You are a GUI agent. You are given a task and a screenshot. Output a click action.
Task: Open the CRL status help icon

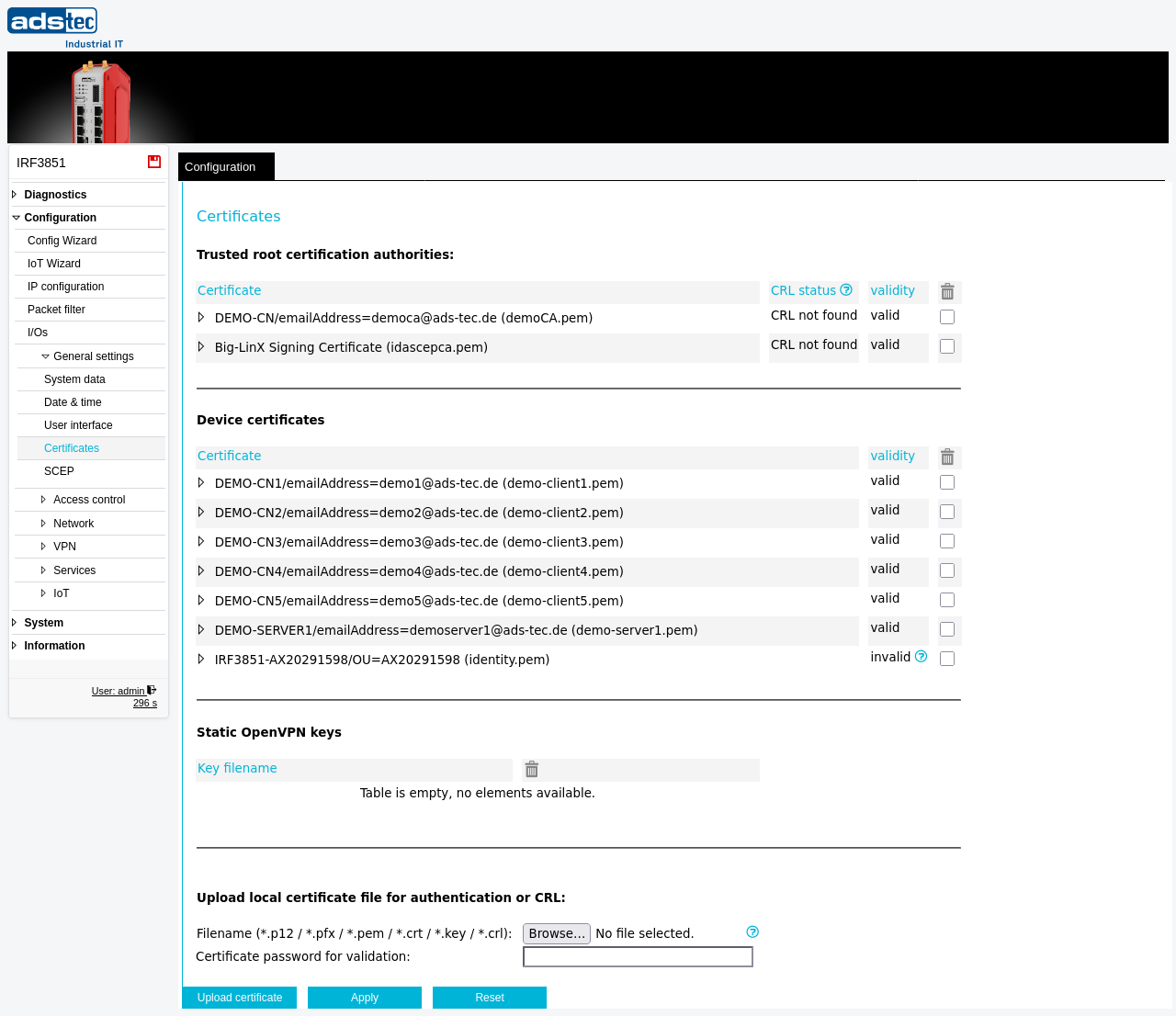[x=846, y=290]
